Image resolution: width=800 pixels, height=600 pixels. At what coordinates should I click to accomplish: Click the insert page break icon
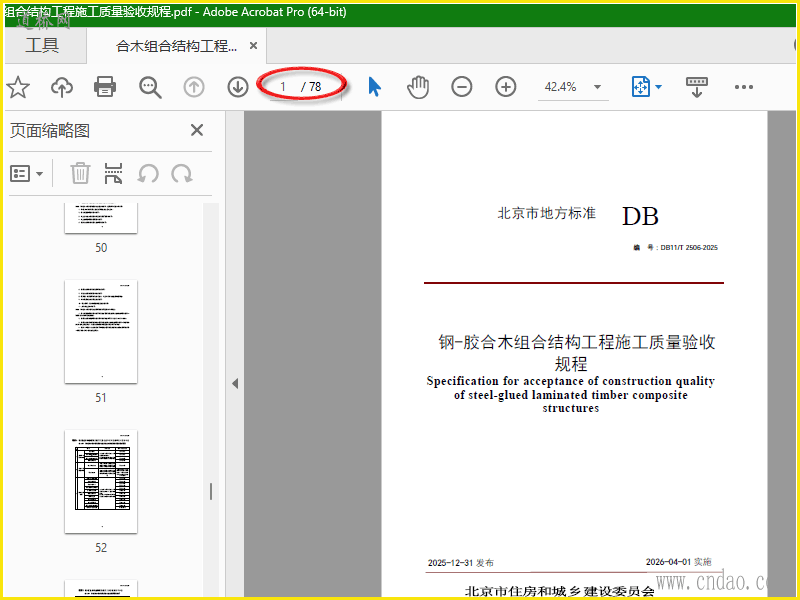click(x=113, y=173)
